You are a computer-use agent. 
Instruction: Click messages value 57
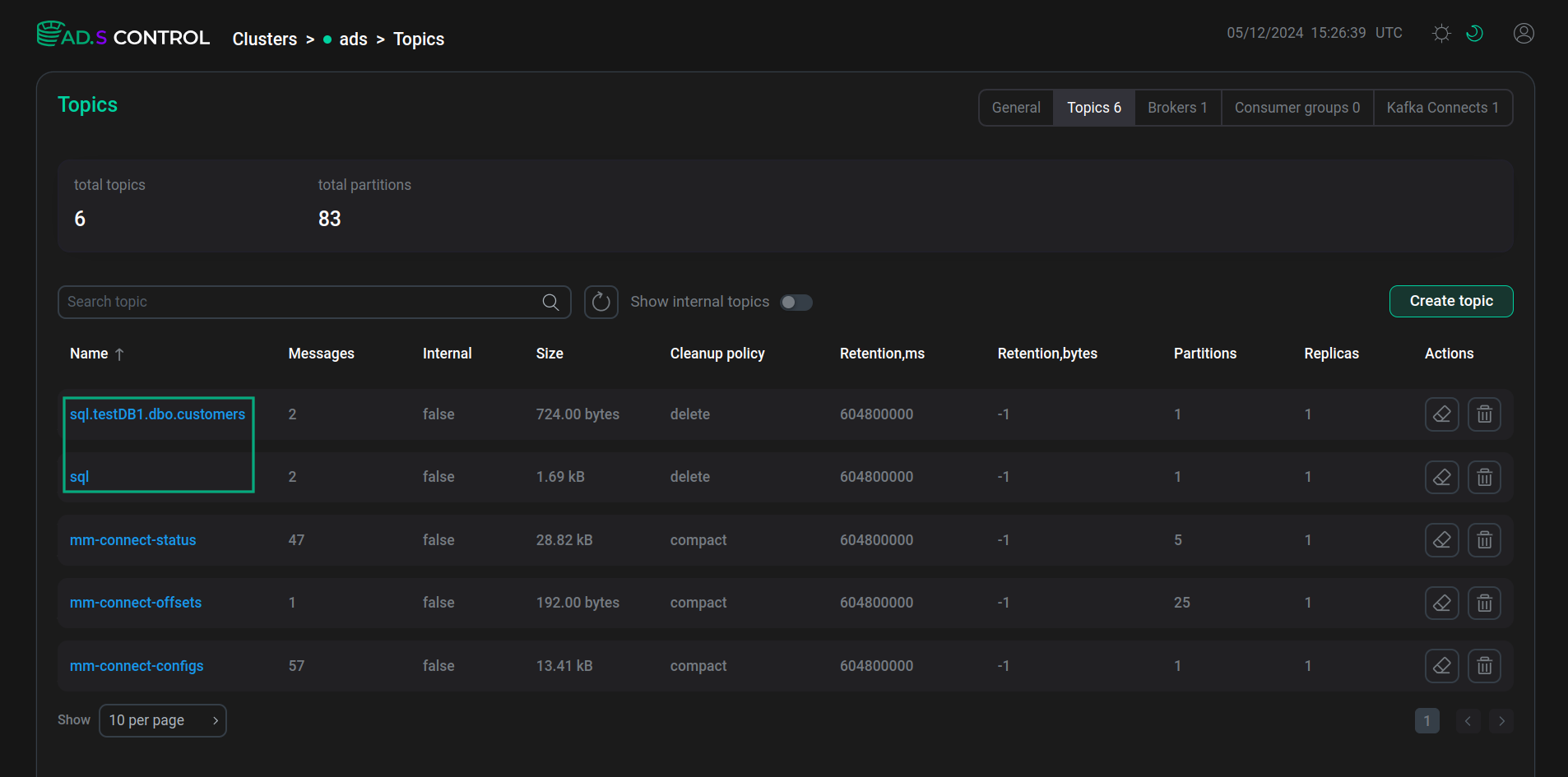point(296,666)
